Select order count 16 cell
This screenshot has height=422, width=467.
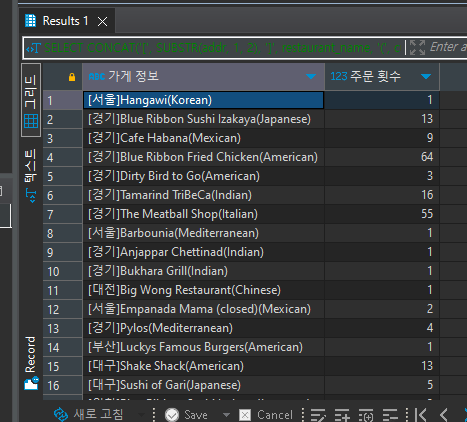pyautogui.click(x=382, y=195)
